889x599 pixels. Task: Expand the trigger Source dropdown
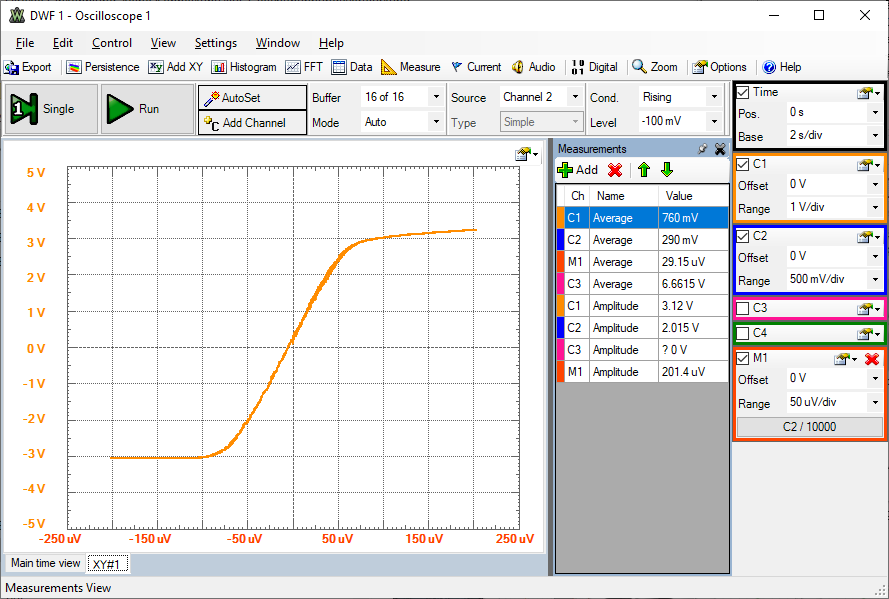point(574,97)
